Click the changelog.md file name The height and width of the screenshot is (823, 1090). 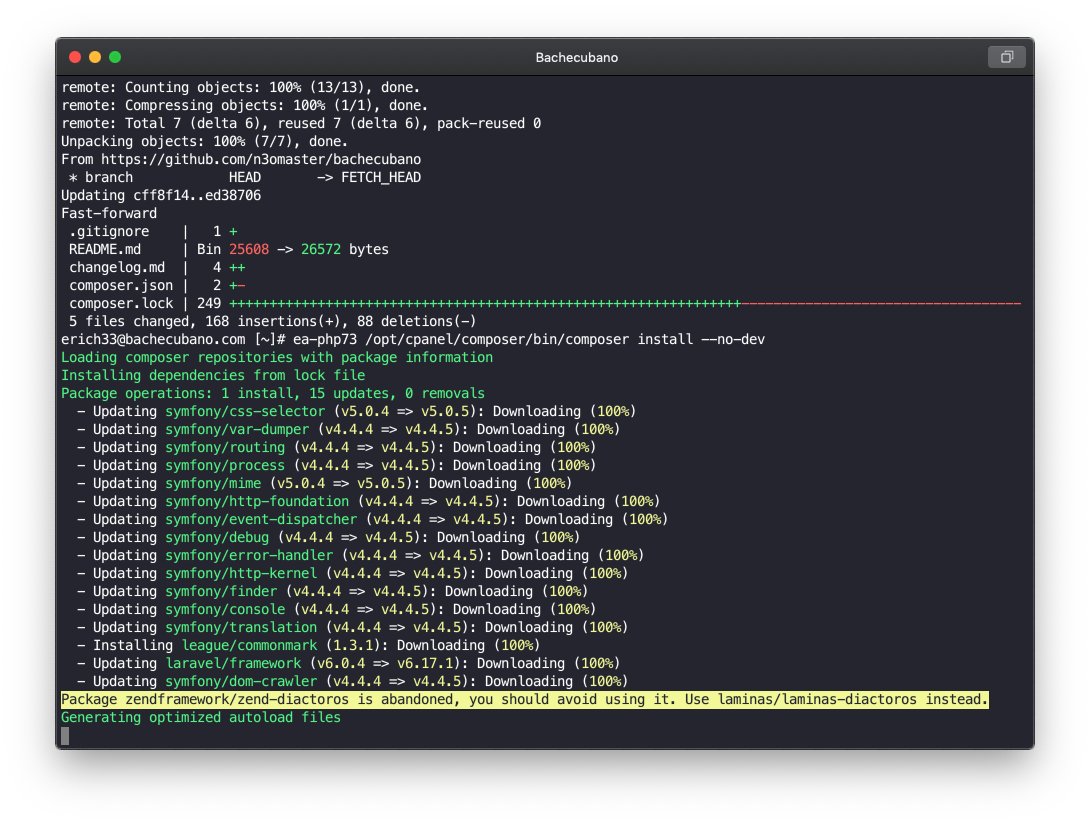[x=117, y=268]
